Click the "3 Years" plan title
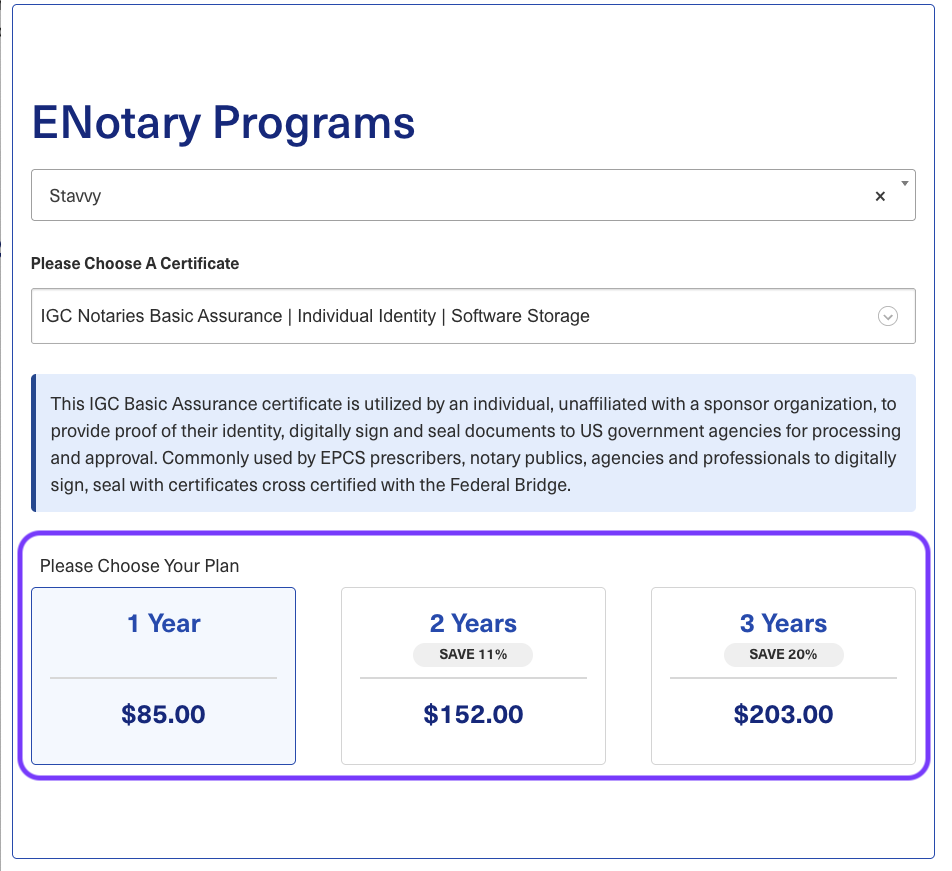Viewport: 952px width, 871px height. [x=783, y=624]
